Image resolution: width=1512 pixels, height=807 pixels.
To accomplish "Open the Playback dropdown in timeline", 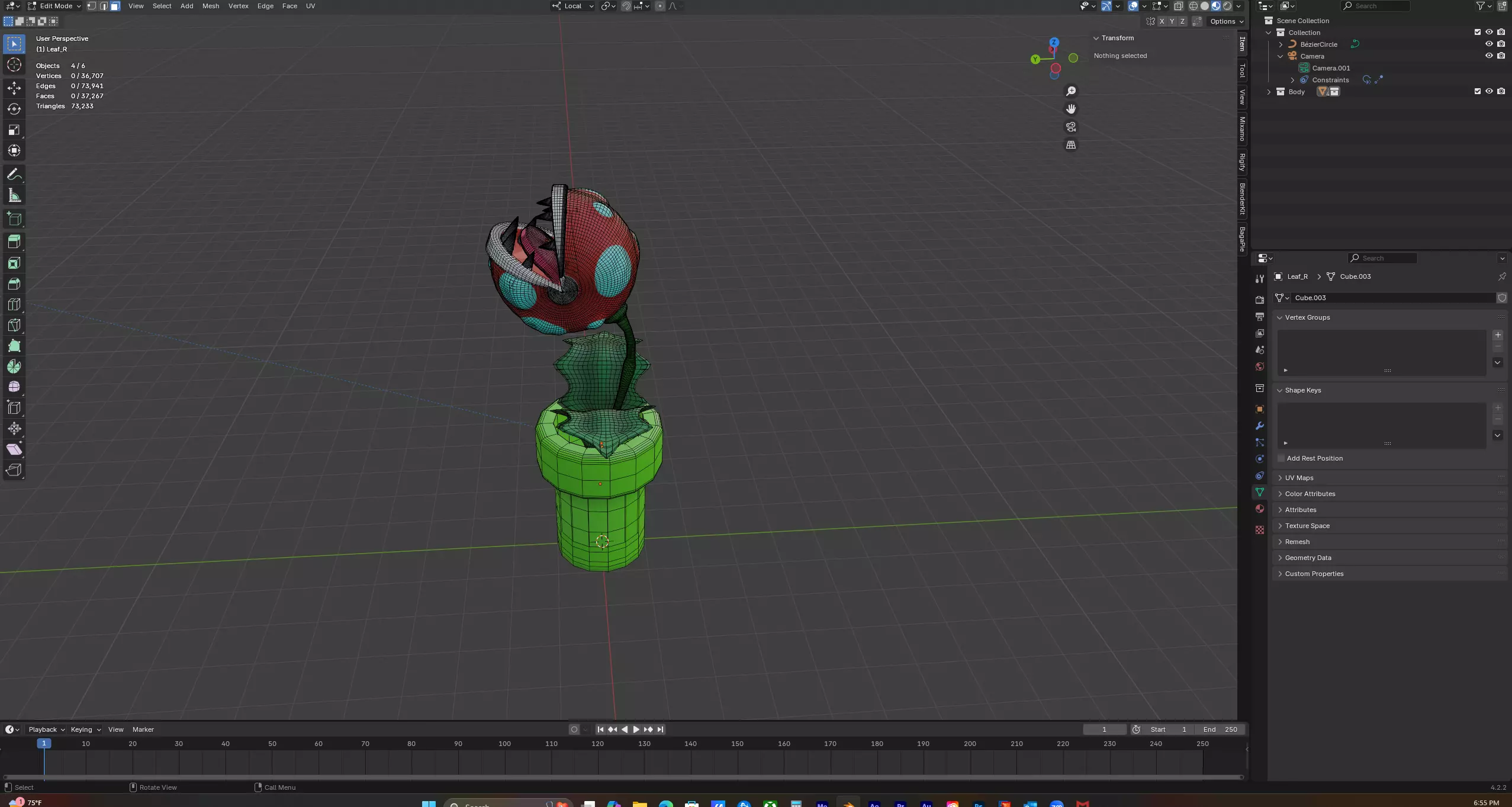I will click(46, 729).
